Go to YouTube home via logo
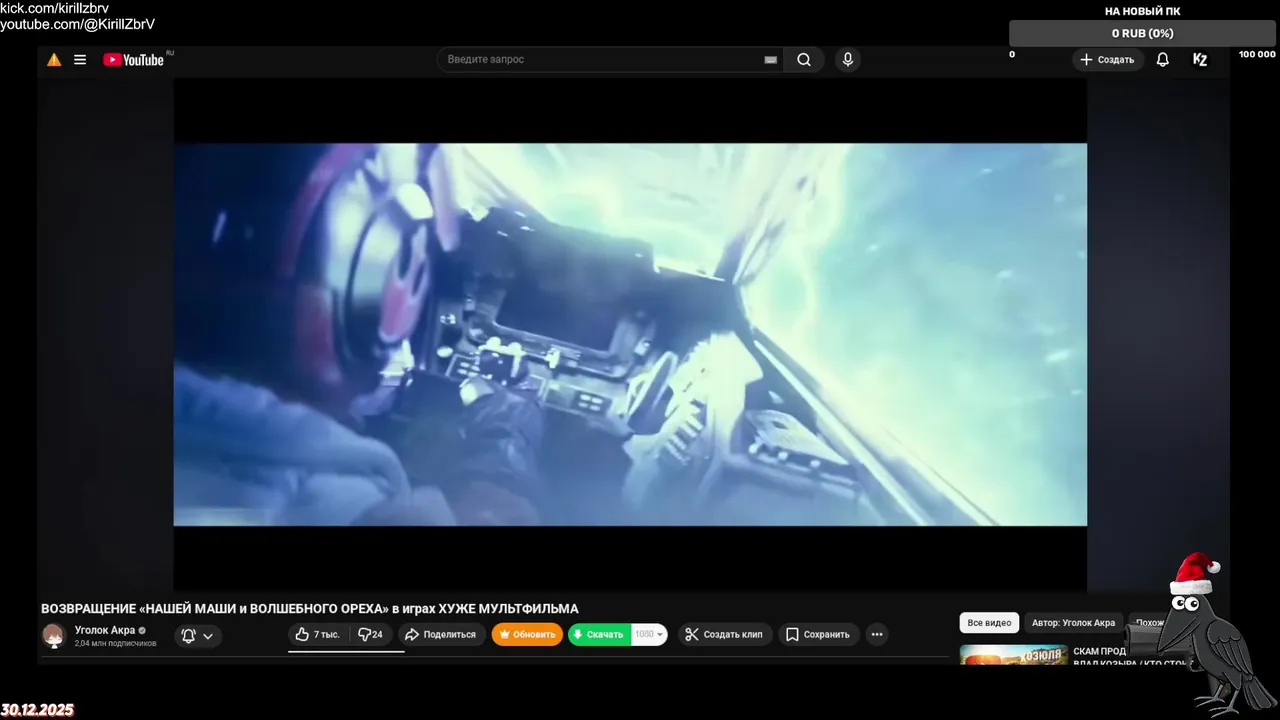This screenshot has width=1280, height=720. point(134,60)
